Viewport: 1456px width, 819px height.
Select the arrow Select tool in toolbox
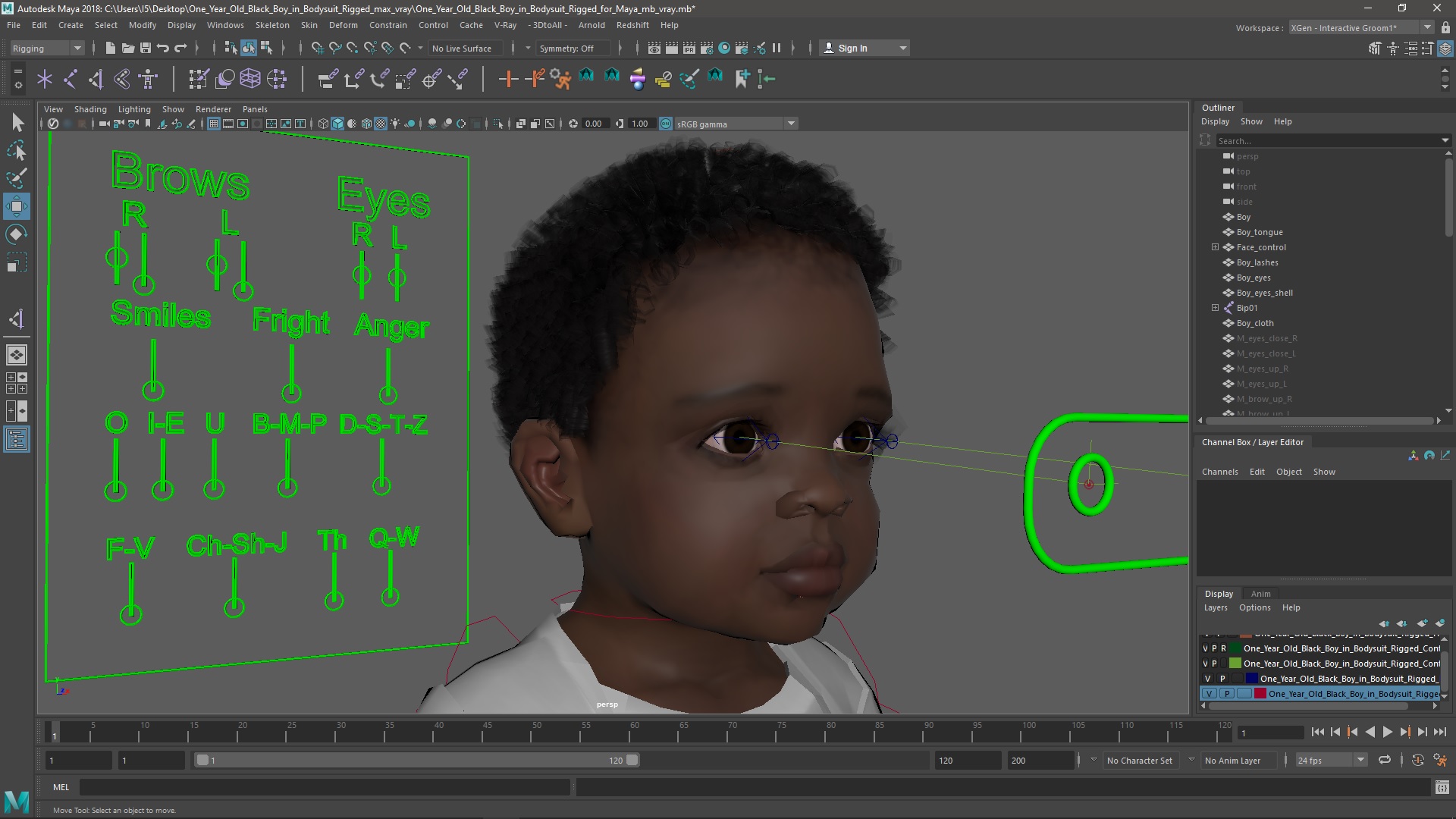coord(17,122)
